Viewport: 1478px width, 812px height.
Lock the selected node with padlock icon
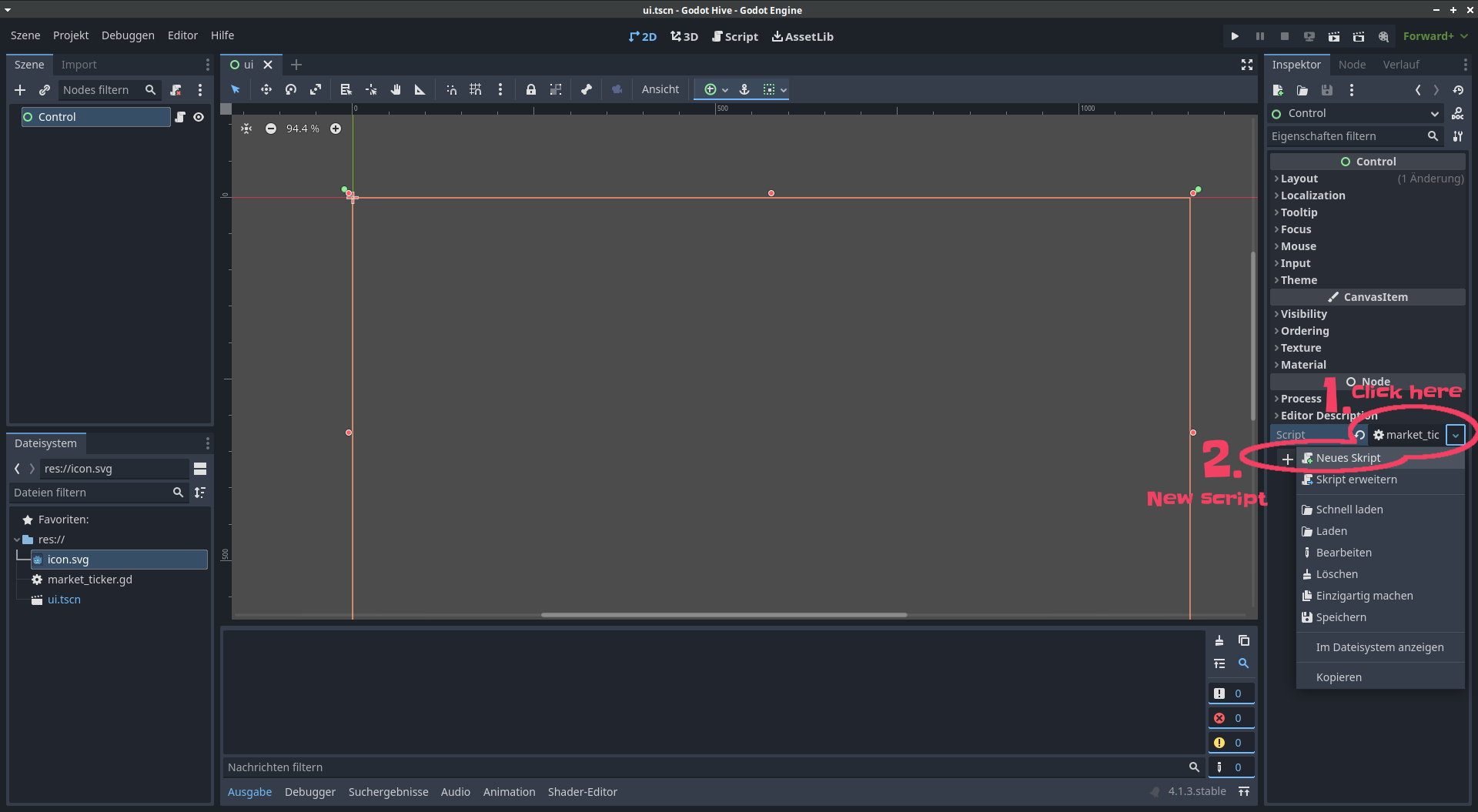coord(530,89)
